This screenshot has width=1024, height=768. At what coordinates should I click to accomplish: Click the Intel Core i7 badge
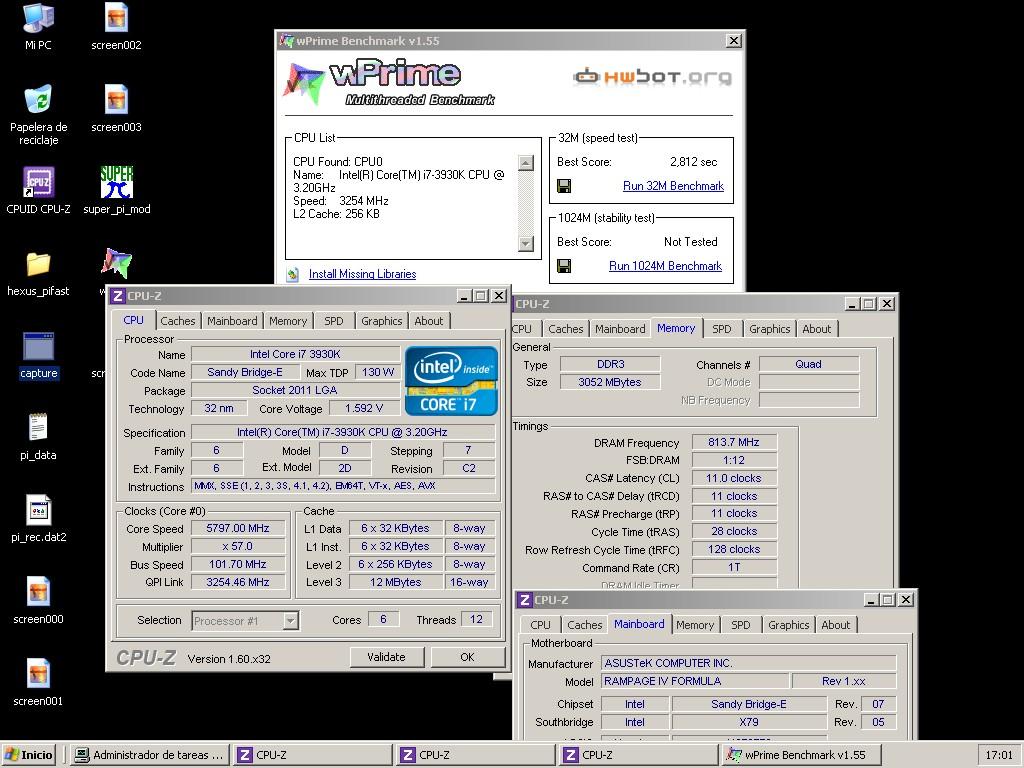coord(451,381)
